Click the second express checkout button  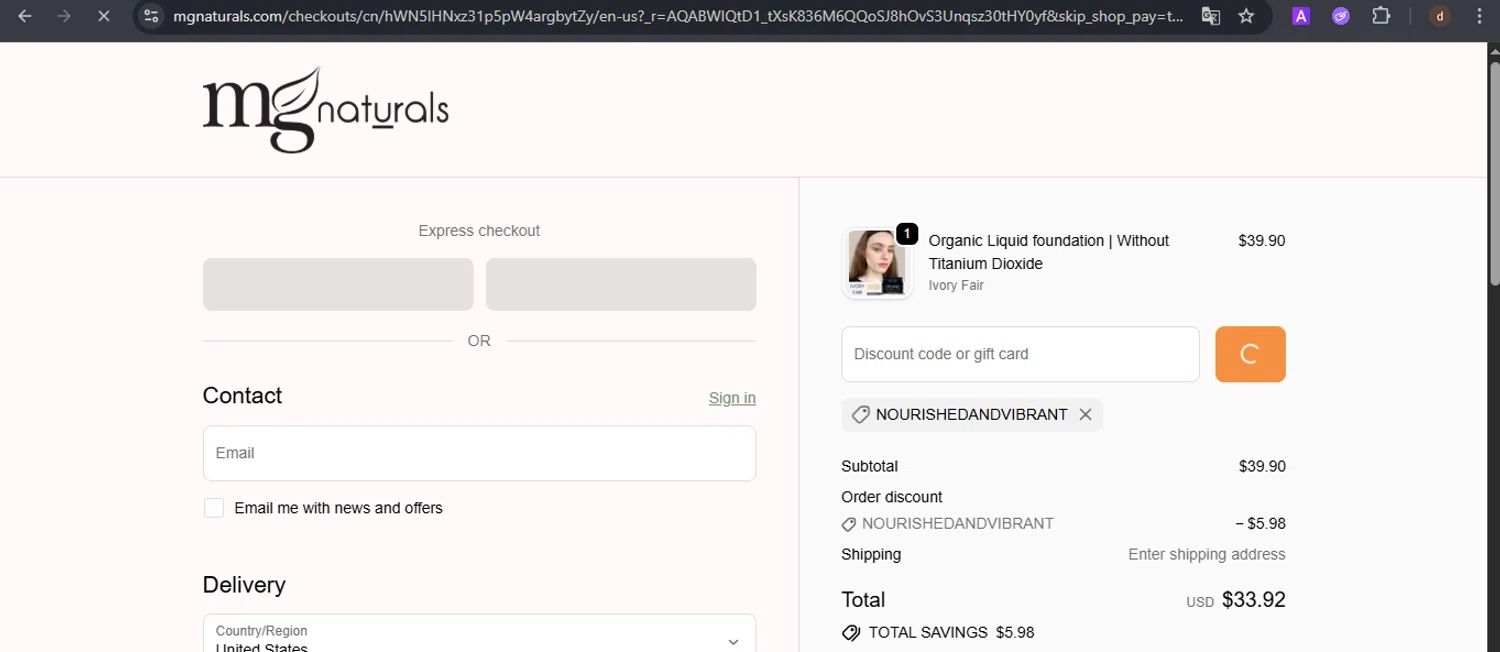click(621, 284)
